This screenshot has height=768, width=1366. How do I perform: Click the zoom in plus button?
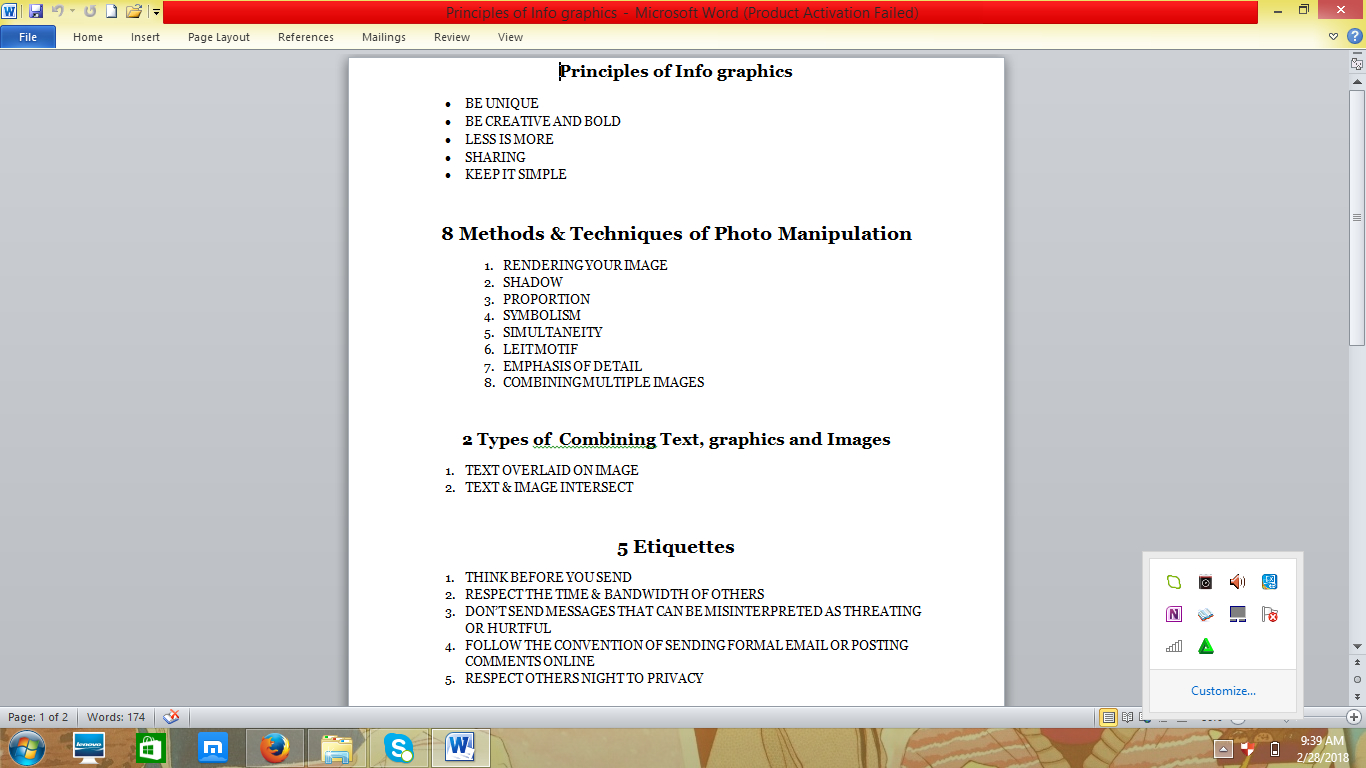1354,717
